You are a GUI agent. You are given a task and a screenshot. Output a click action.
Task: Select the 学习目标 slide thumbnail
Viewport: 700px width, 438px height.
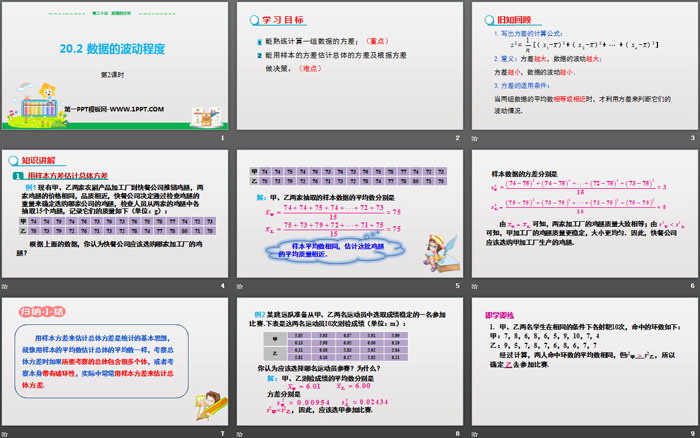[350, 69]
